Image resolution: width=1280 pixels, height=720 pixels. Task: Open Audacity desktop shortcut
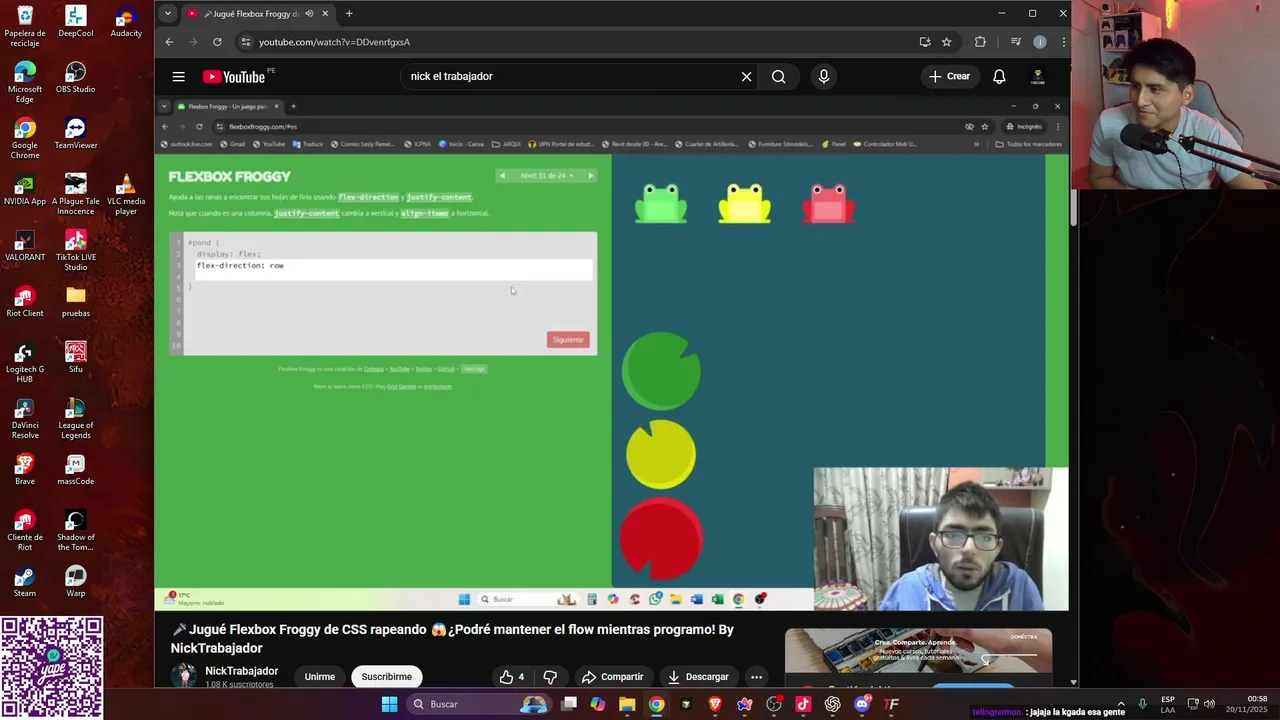click(x=126, y=22)
